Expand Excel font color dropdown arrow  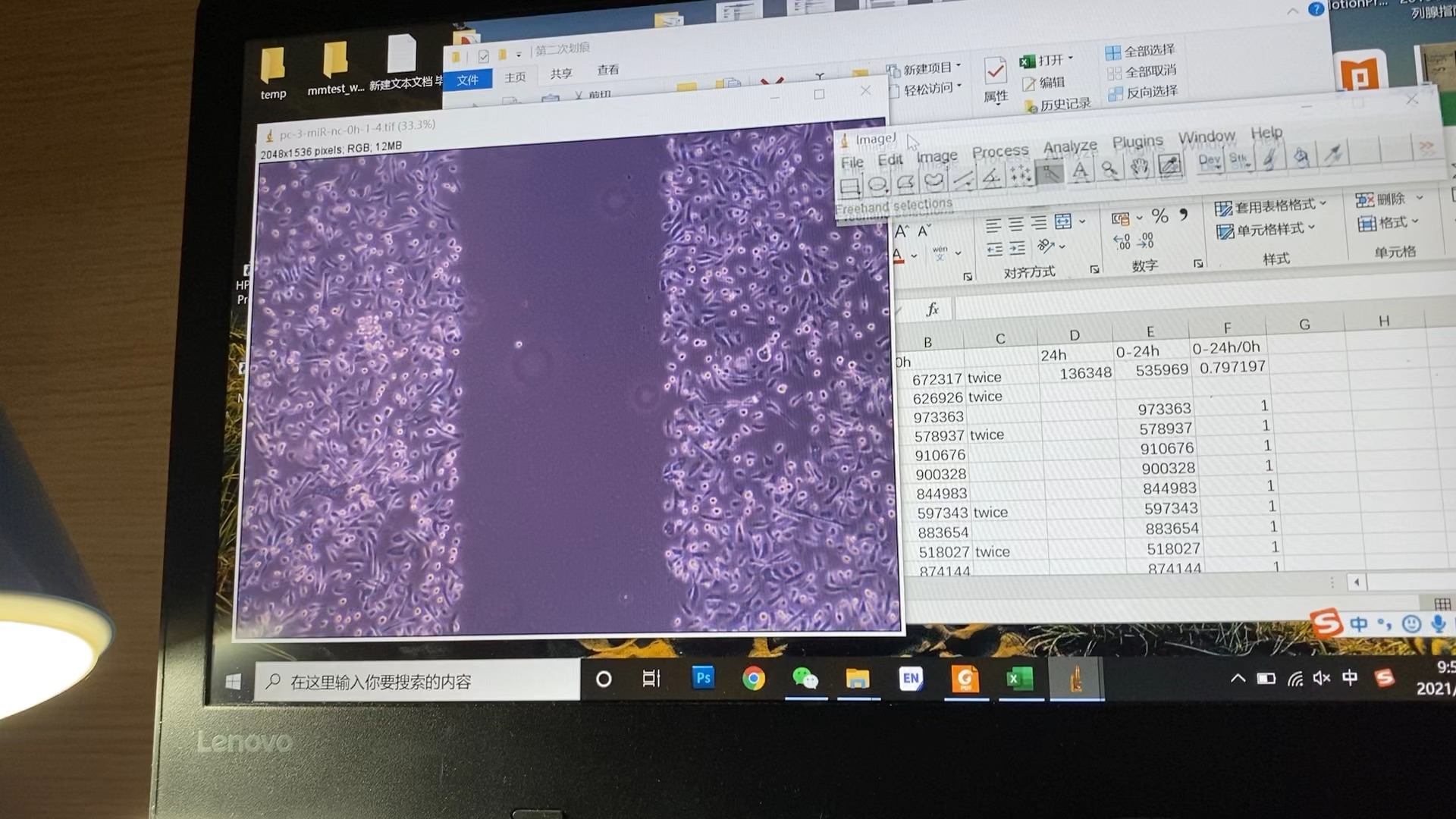914,256
